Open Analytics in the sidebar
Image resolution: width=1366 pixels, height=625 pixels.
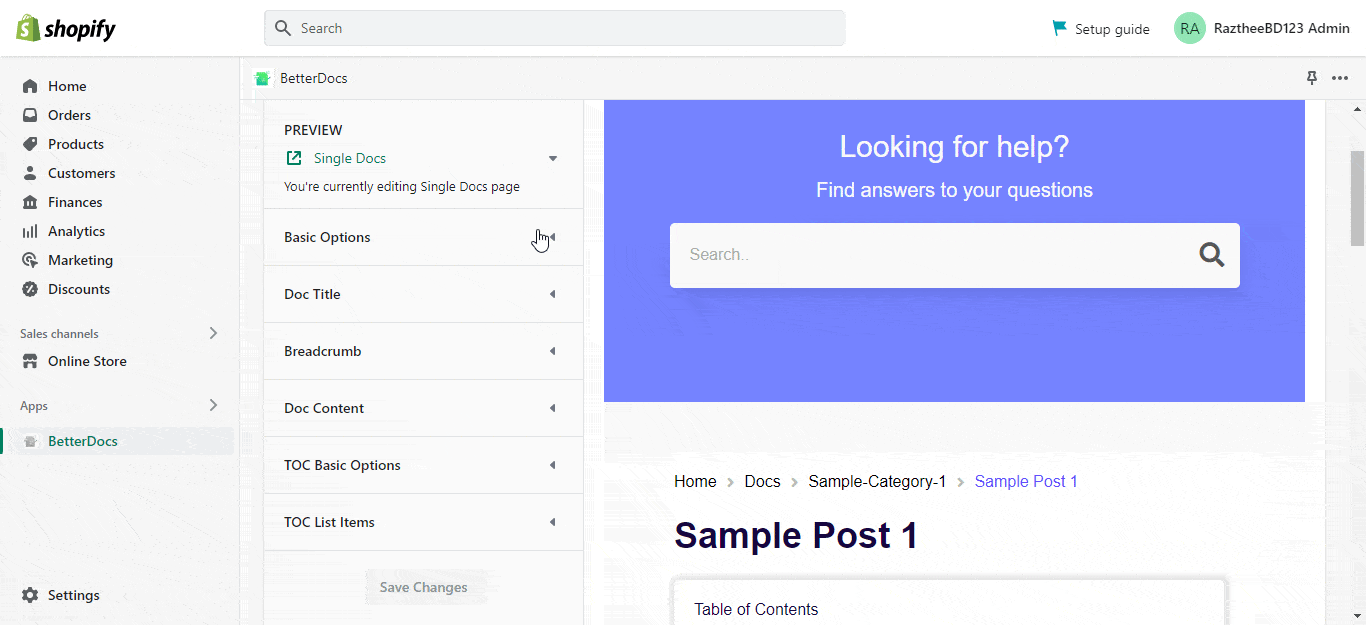[76, 231]
